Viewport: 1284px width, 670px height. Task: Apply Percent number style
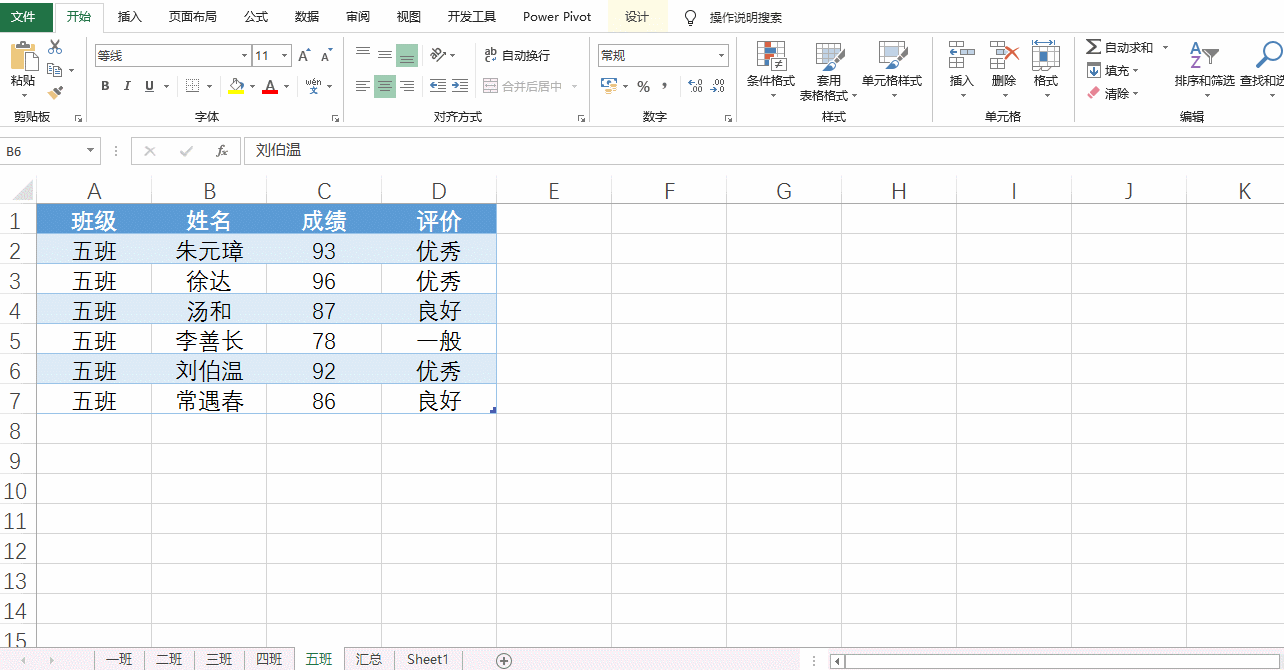(x=645, y=87)
